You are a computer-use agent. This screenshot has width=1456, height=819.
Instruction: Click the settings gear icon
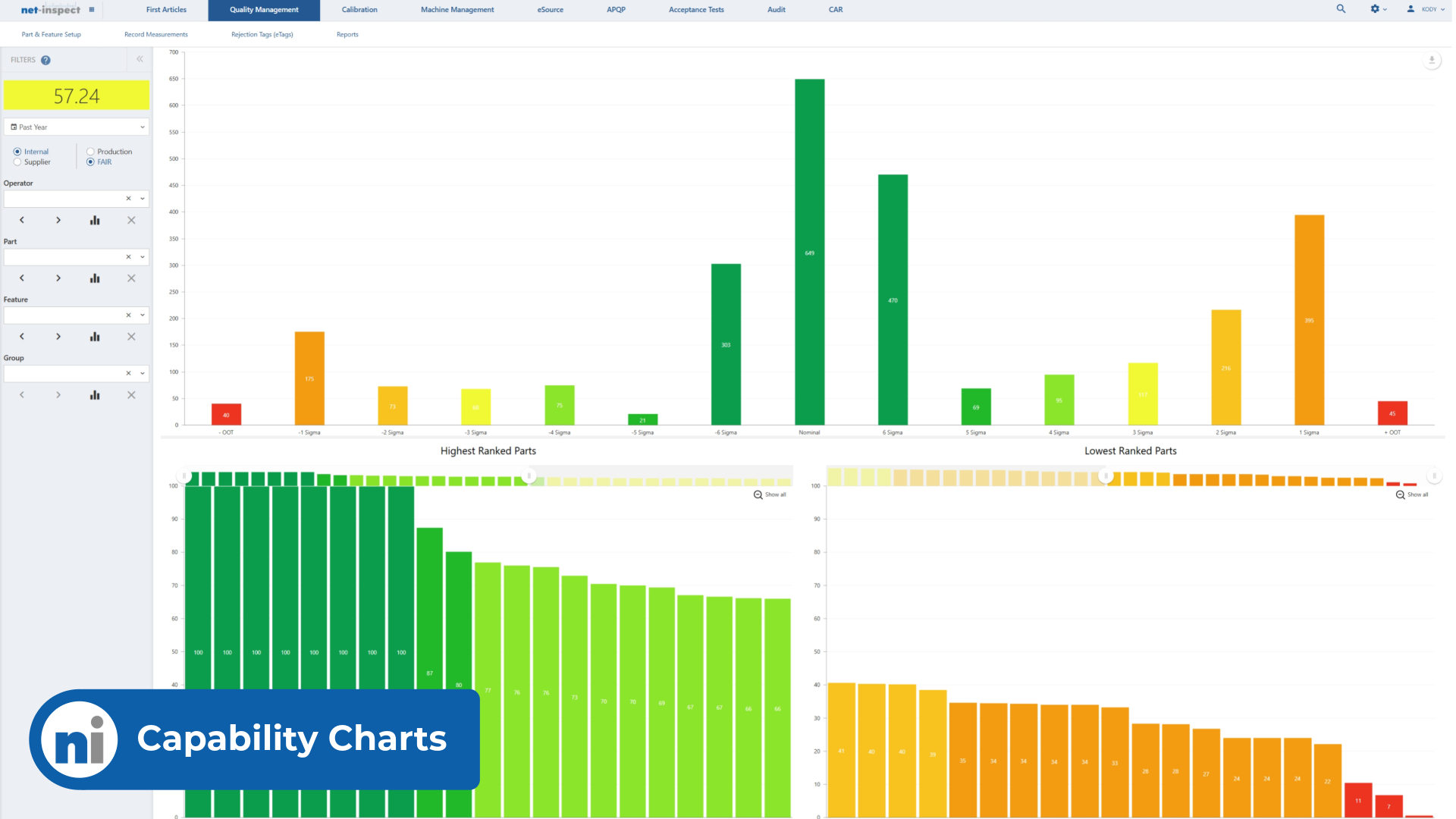click(1375, 9)
